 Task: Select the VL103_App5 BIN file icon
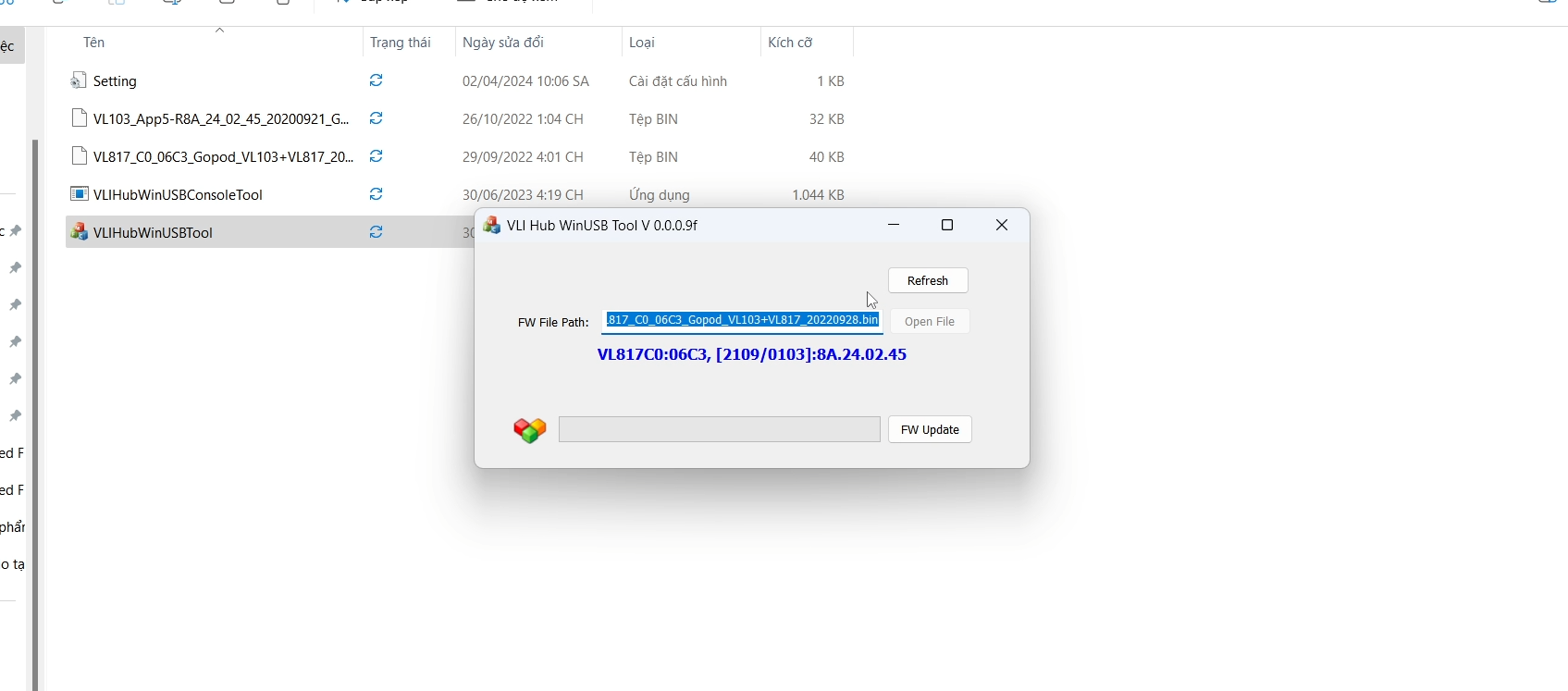tap(80, 118)
